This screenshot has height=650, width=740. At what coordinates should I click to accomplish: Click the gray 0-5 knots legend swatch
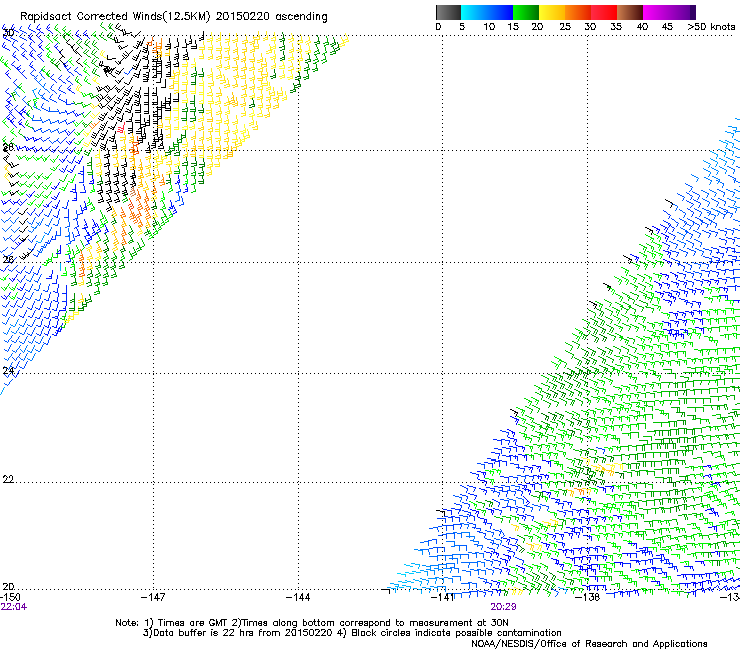pos(448,12)
